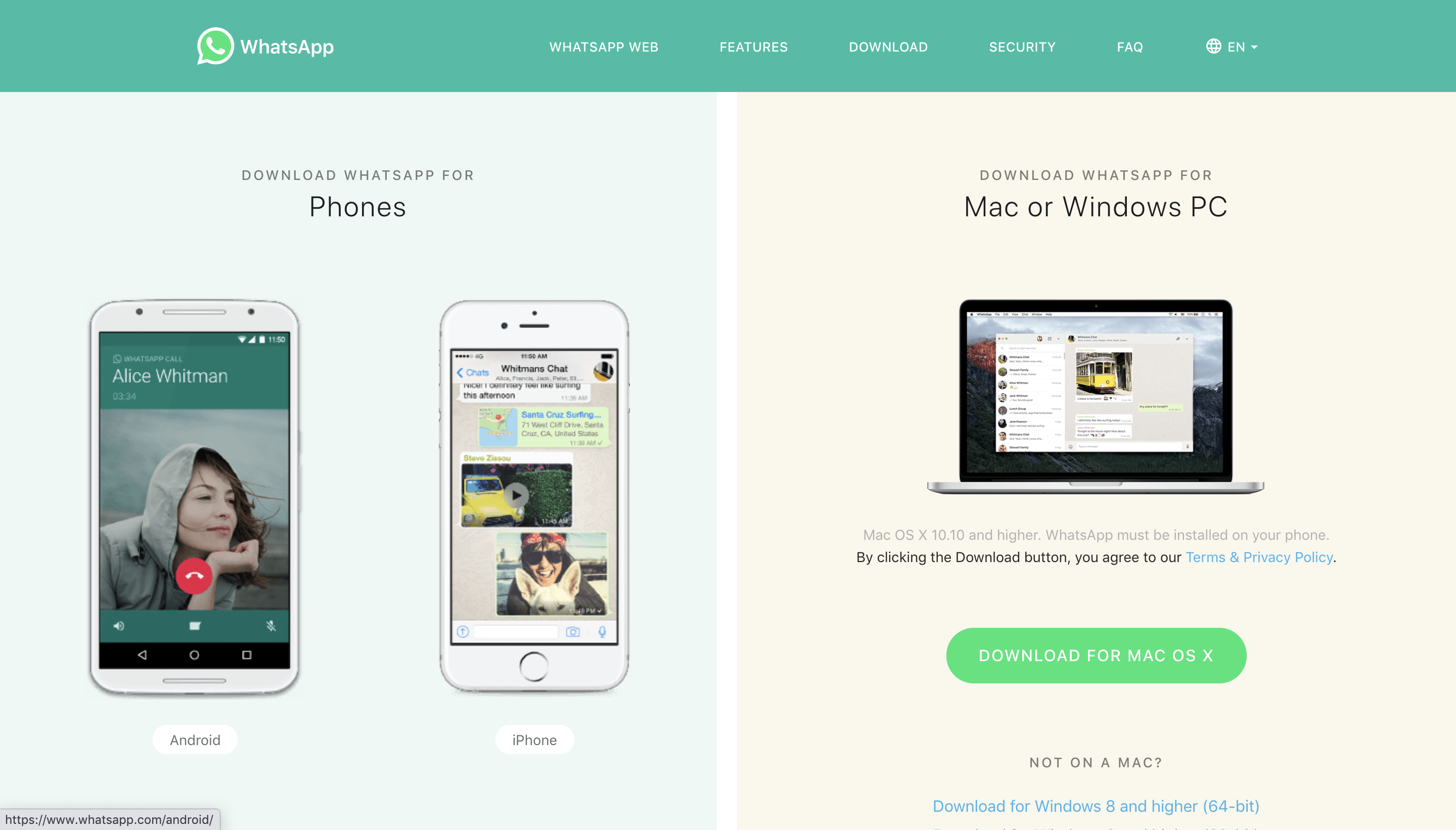
Task: Click DOWNLOAD FOR MAC OS X button
Action: tap(1096, 655)
